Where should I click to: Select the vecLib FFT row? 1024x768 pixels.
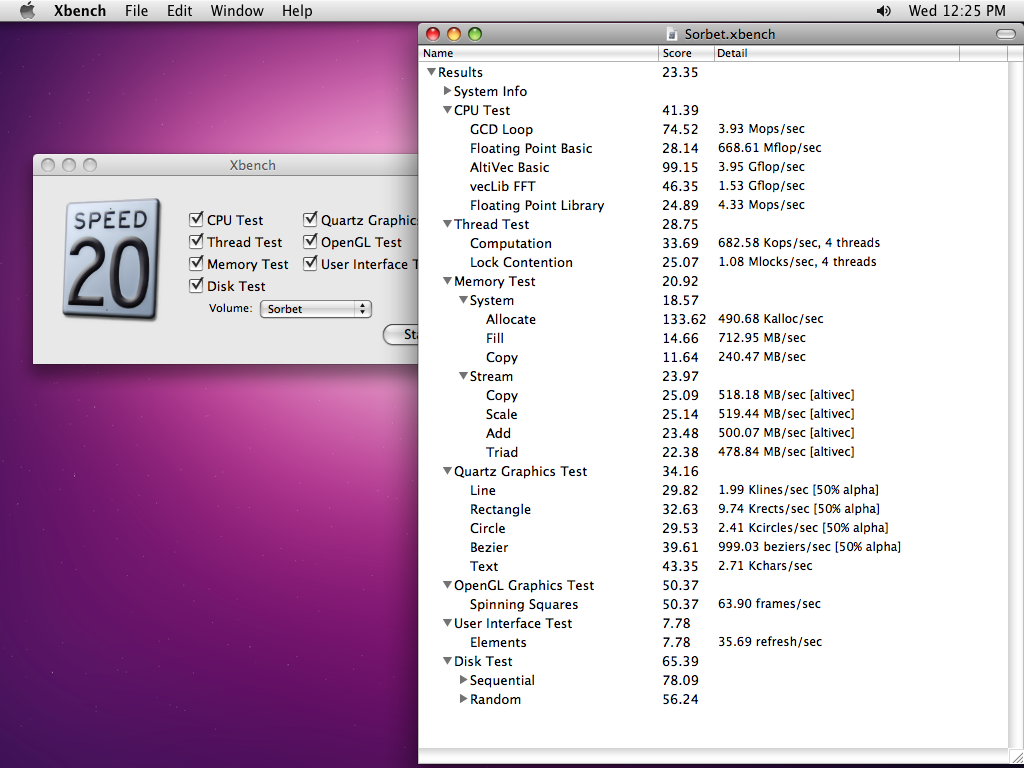coord(713,186)
